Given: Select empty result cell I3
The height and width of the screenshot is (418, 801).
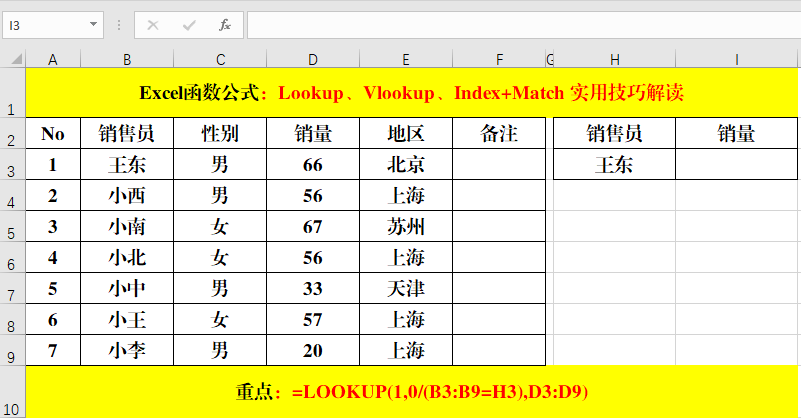Looking at the screenshot, I should (x=736, y=165).
